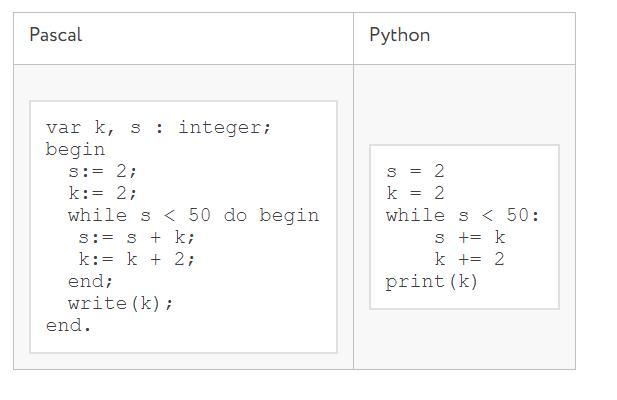Viewport: 617px width, 400px height.
Task: Select the 's = 2' Python line
Action: (415, 172)
